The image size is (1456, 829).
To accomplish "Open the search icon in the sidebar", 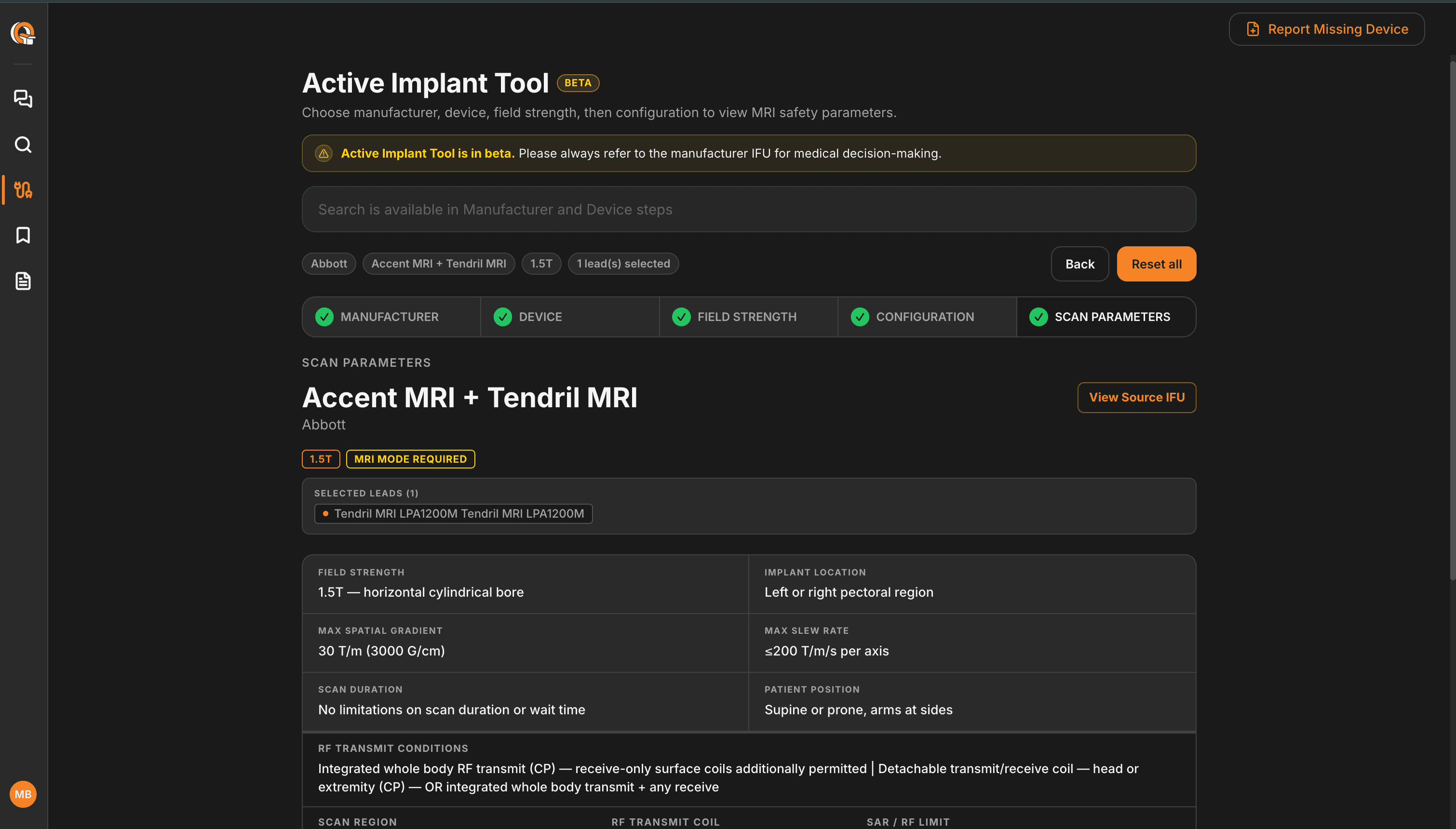I will pos(23,145).
